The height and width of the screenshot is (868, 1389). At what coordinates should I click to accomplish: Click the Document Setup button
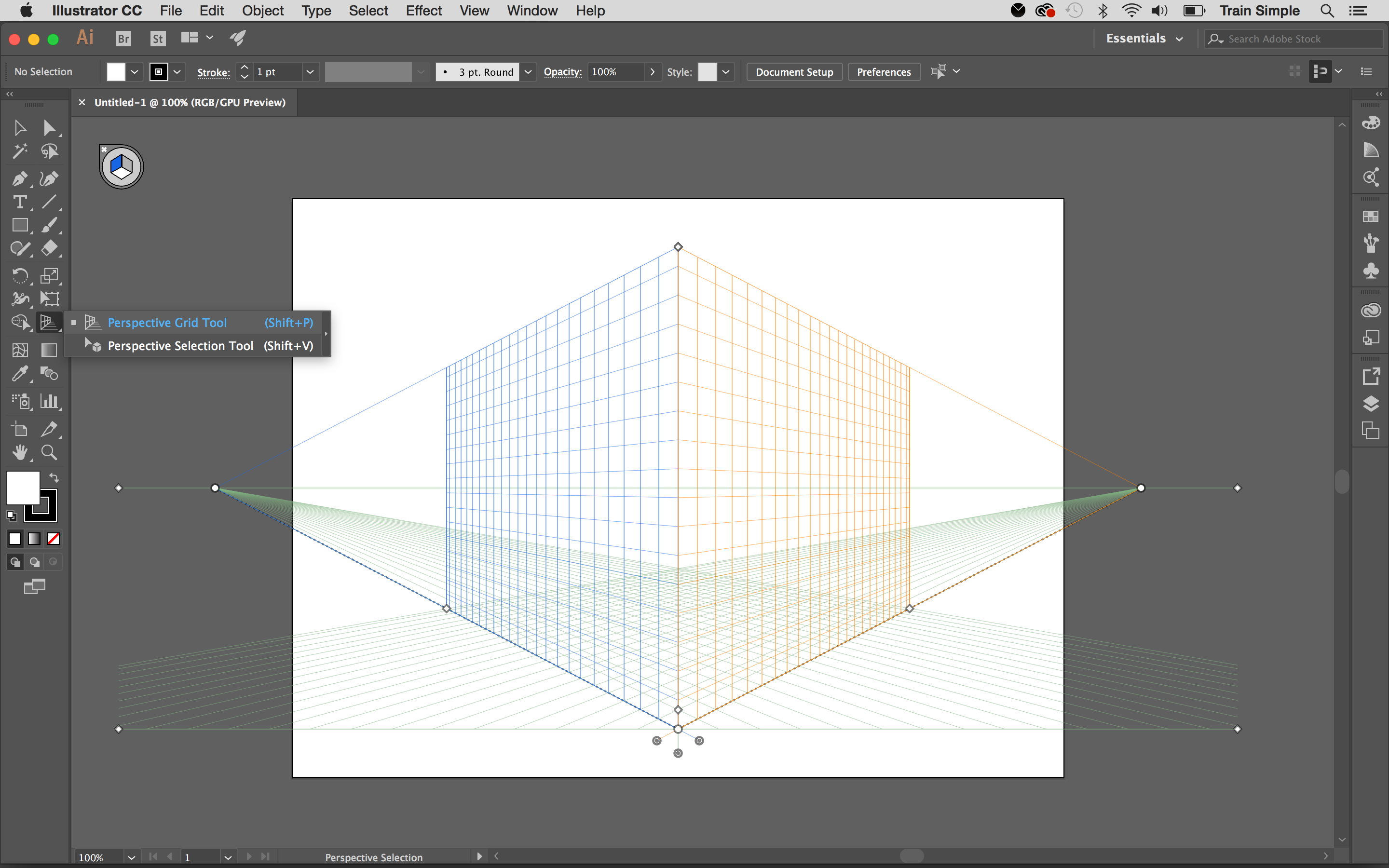point(795,71)
